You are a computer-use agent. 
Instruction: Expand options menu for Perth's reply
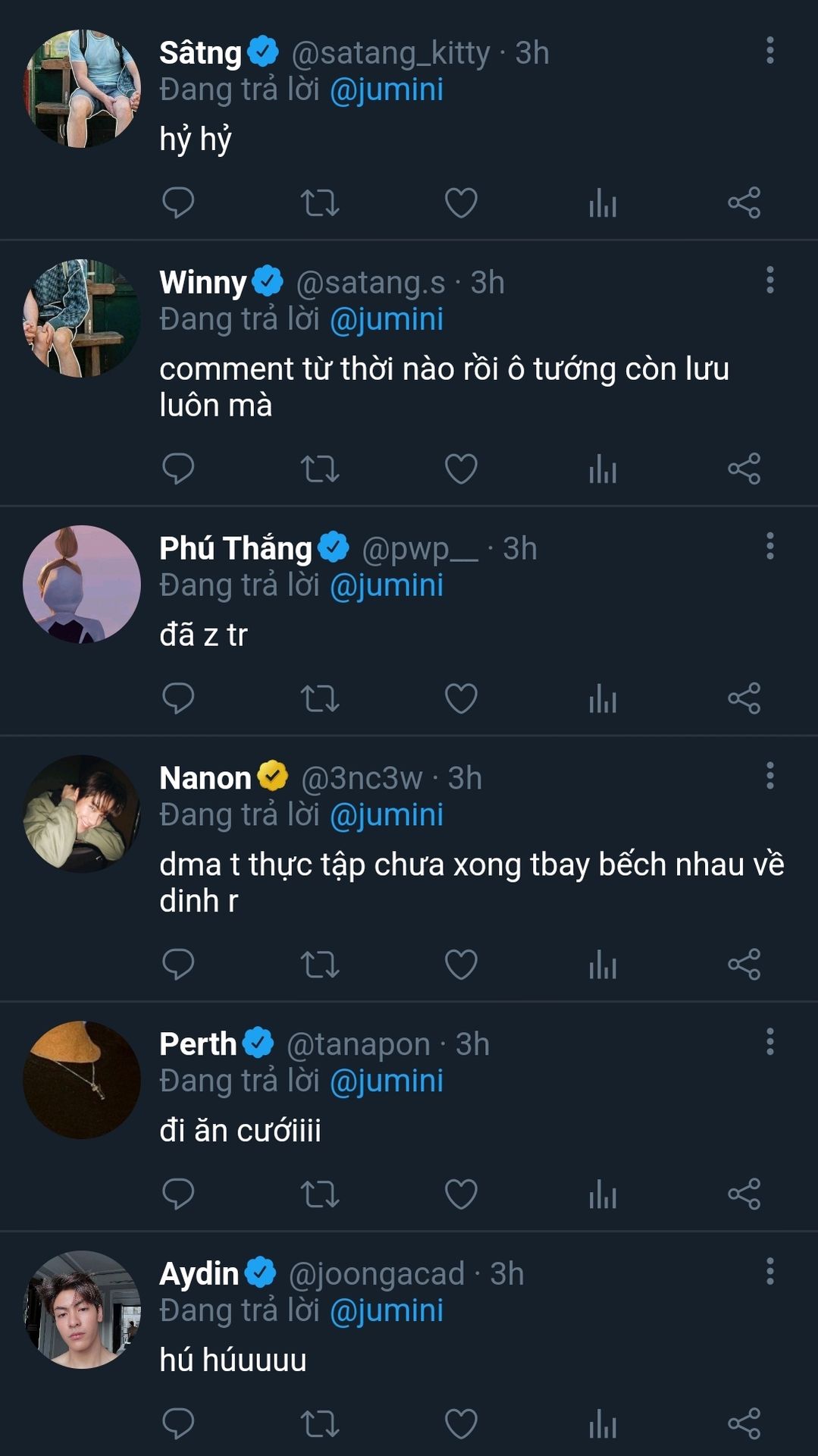[769, 1042]
